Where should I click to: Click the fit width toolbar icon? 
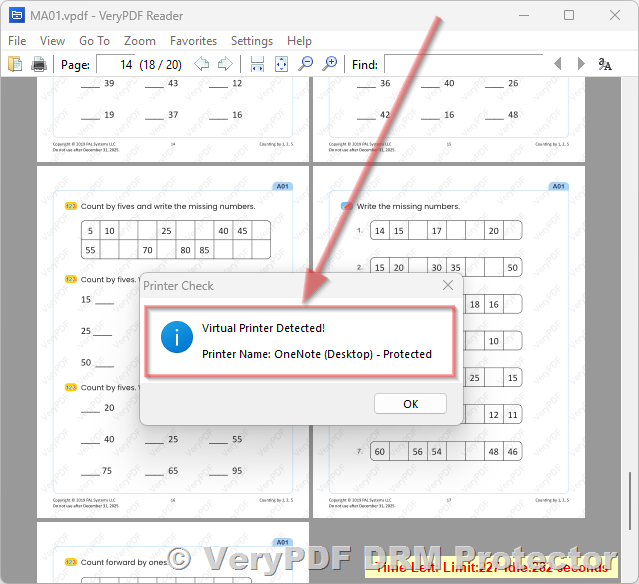[x=257, y=64]
